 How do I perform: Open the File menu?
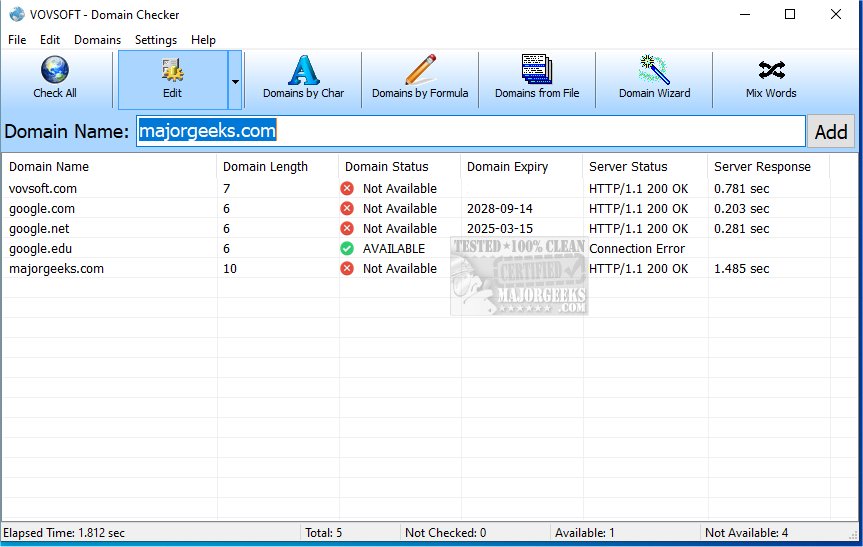click(17, 40)
